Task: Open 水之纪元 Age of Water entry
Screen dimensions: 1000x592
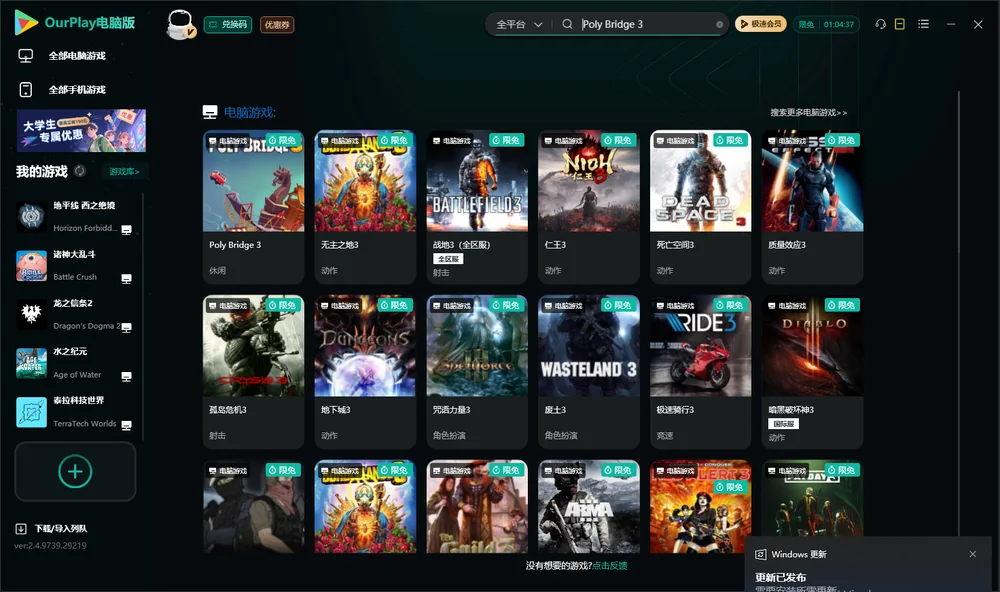Action: (74, 363)
